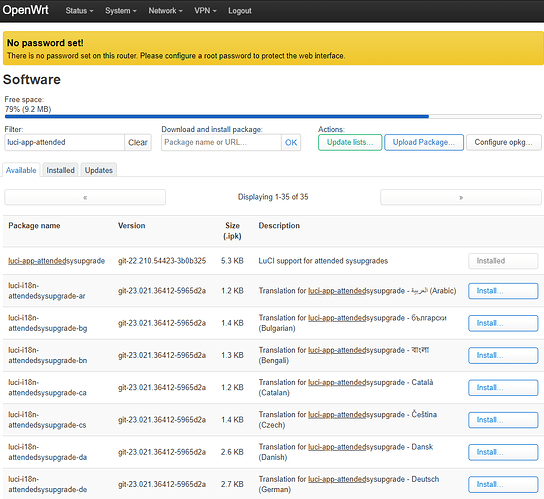Image resolution: width=544 pixels, height=499 pixels.
Task: Select luci-i18n-attendedsysupgrade-bg package name
Action: coord(48,323)
